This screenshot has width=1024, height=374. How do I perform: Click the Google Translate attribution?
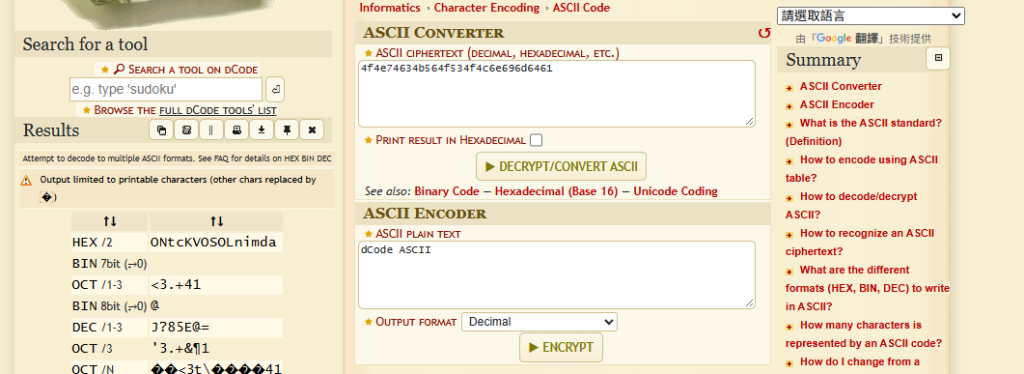[863, 39]
